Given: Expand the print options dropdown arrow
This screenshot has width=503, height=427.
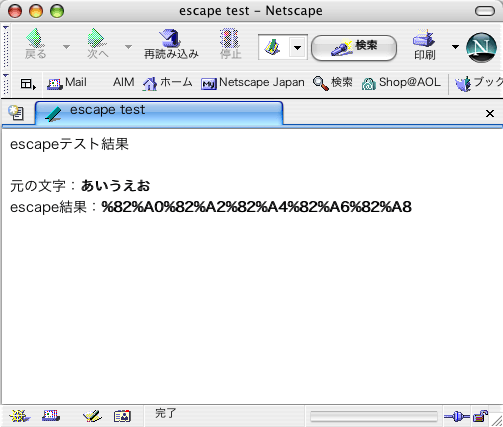Looking at the screenshot, I should [x=455, y=47].
